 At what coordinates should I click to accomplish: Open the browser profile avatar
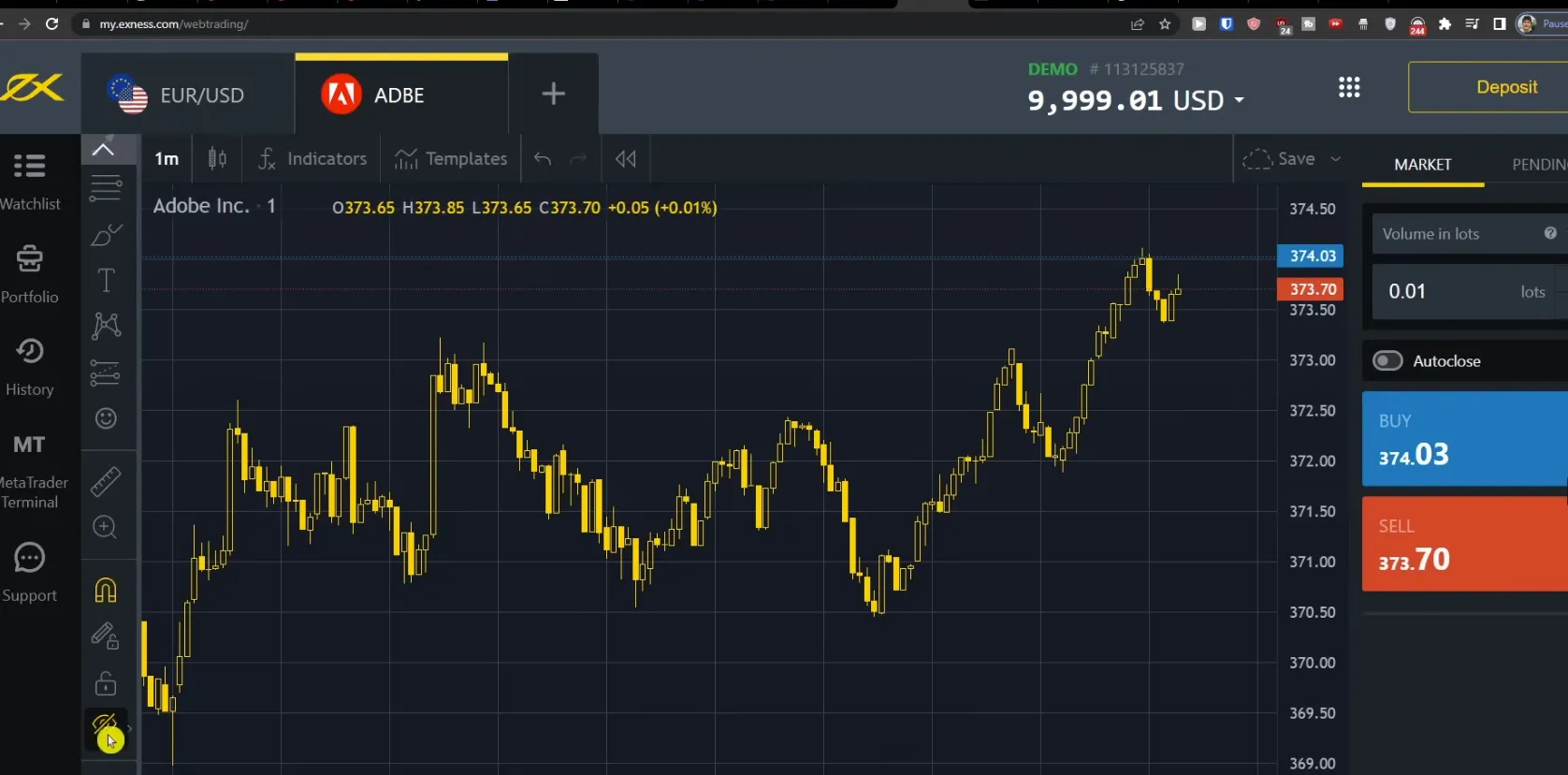click(1527, 24)
